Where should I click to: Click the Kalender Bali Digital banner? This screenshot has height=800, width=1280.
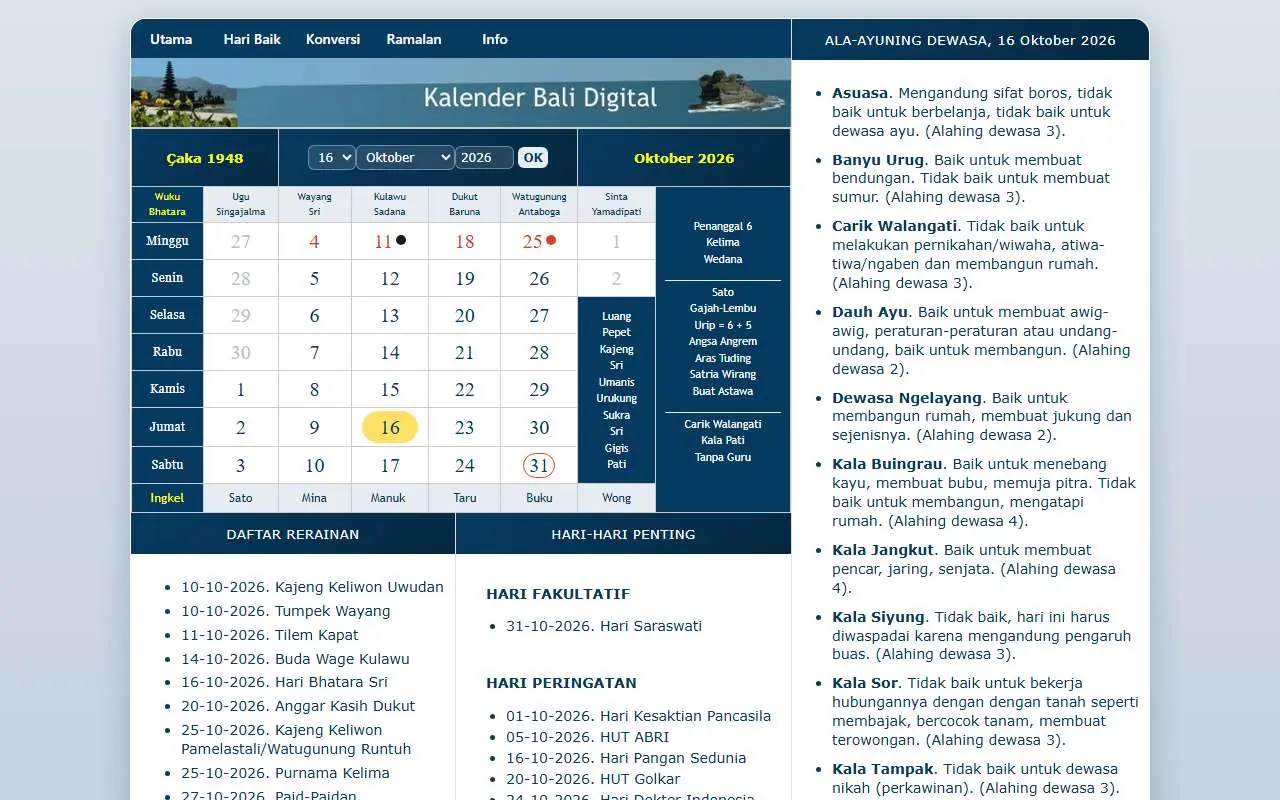pyautogui.click(x=461, y=93)
